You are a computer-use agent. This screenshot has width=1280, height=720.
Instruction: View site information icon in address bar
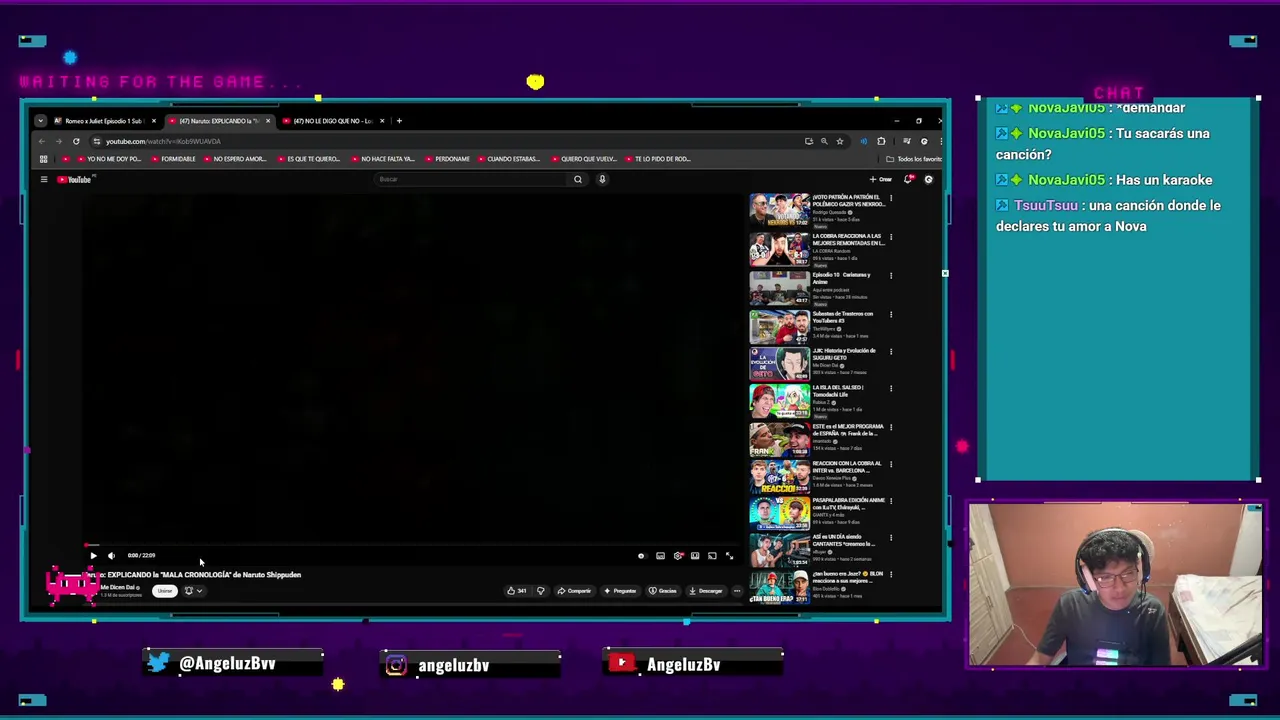tap(96, 141)
